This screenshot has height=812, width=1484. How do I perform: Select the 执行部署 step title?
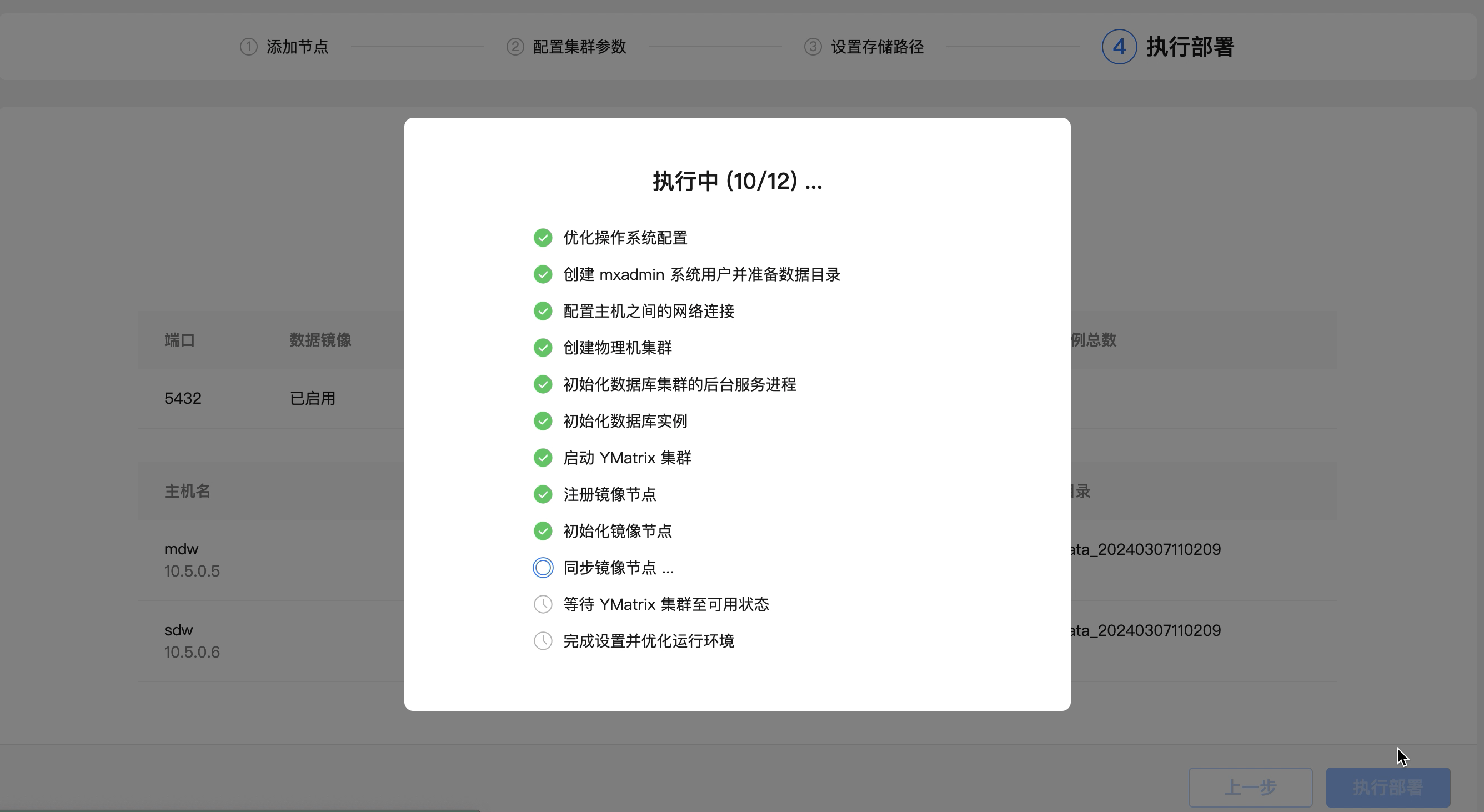pyautogui.click(x=1190, y=47)
